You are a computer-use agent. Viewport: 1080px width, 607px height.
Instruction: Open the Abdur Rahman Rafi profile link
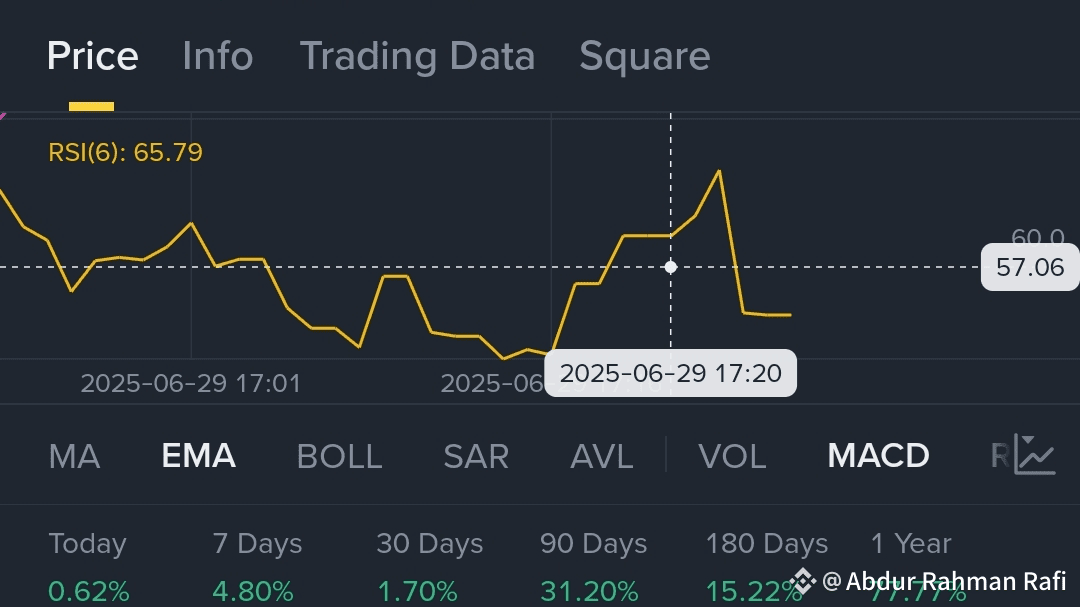955,581
